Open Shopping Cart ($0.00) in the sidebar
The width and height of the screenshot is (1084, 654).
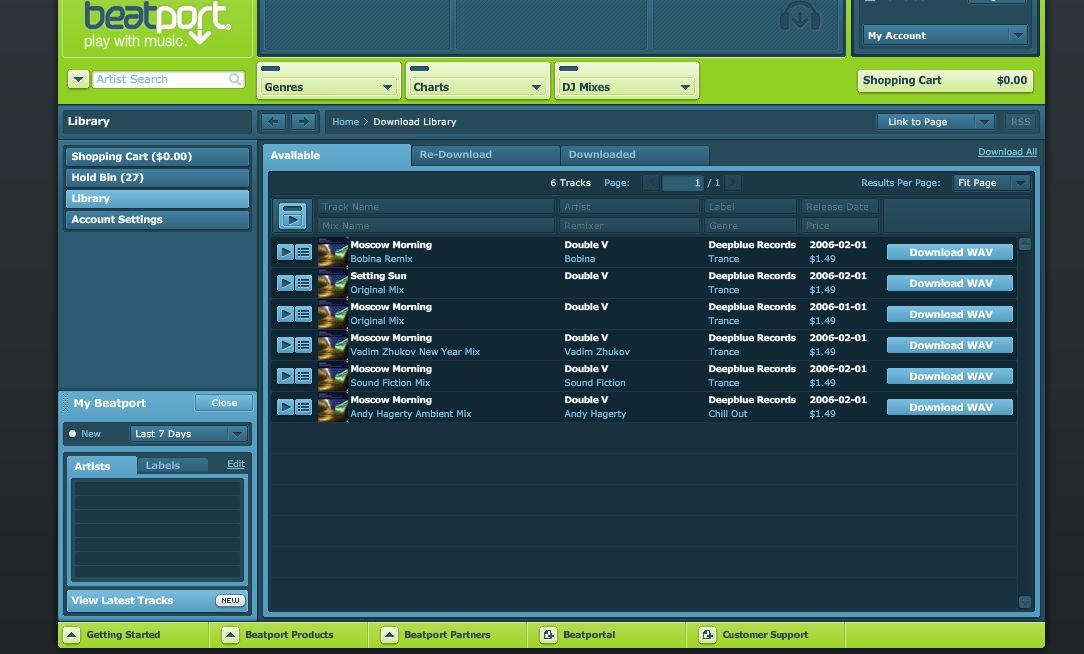[x=157, y=157]
